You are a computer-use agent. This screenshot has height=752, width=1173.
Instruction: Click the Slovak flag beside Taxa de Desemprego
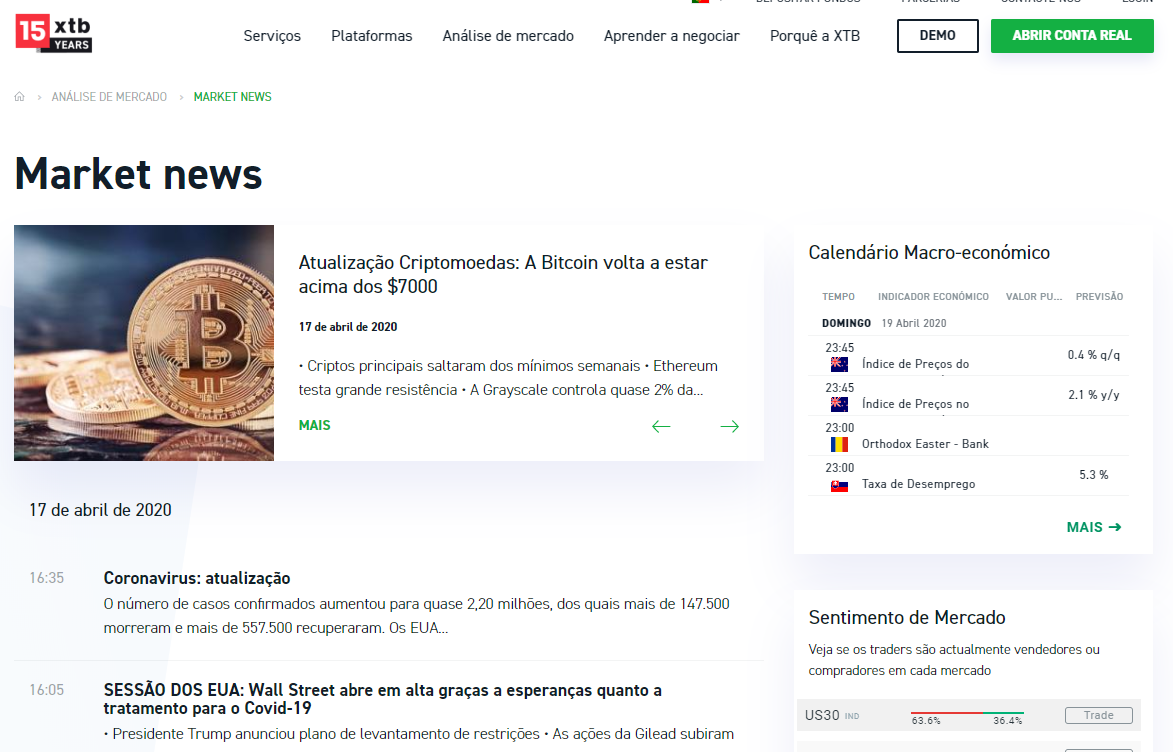pyautogui.click(x=839, y=486)
